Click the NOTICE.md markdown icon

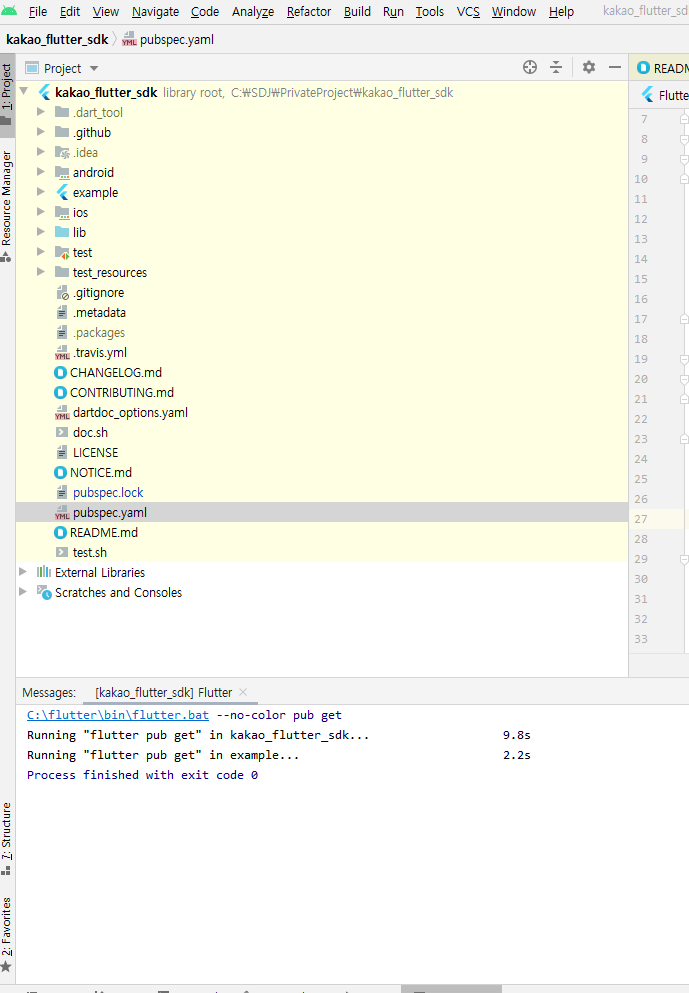(61, 472)
